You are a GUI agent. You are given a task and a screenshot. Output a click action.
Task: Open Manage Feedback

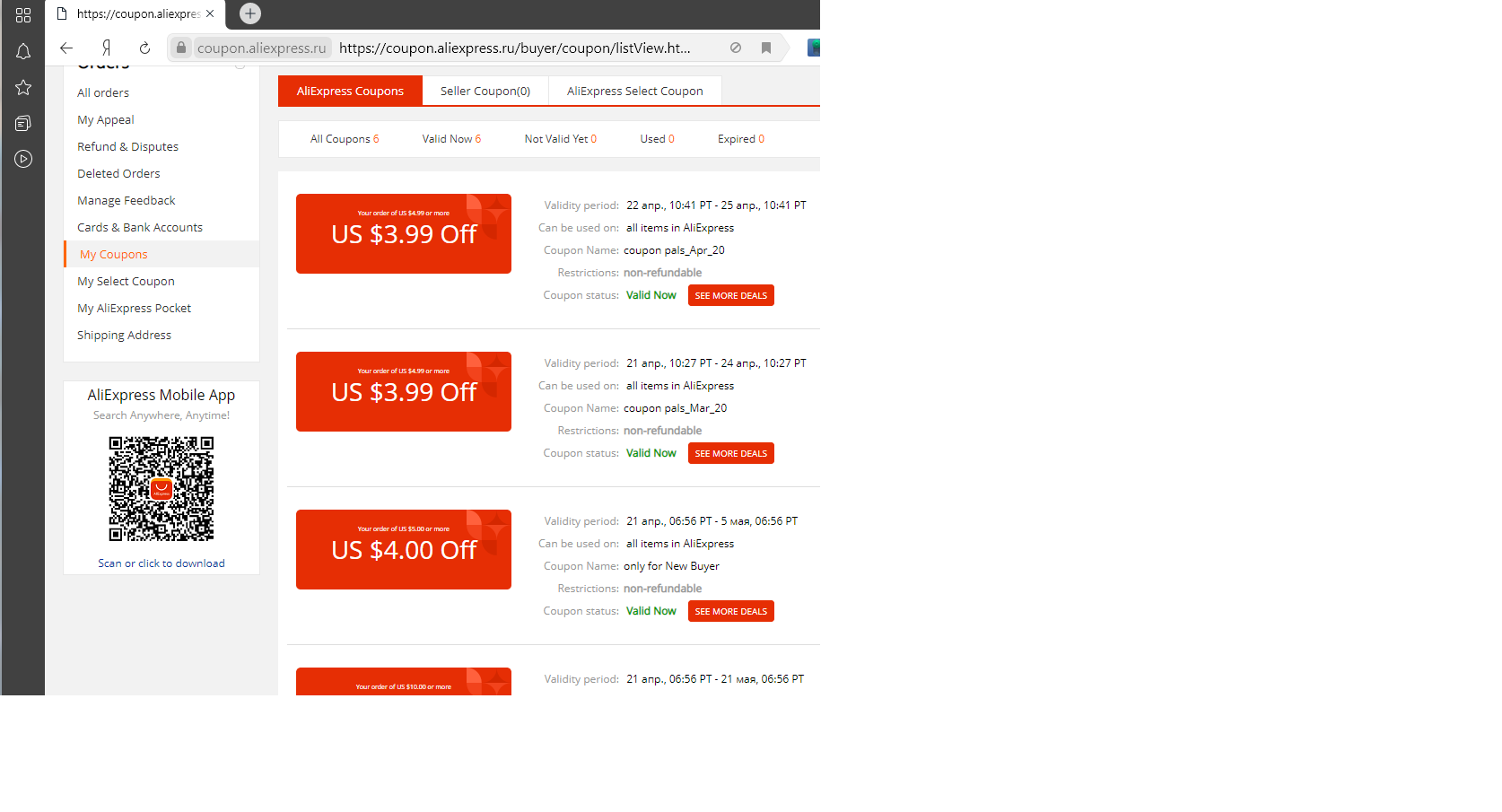tap(127, 200)
